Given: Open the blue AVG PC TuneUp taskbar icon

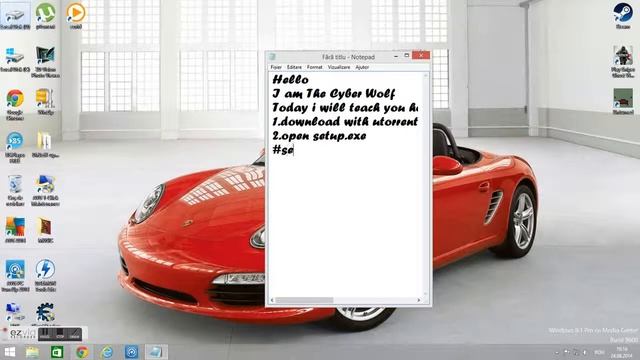Looking at the screenshot, I should 131,352.
